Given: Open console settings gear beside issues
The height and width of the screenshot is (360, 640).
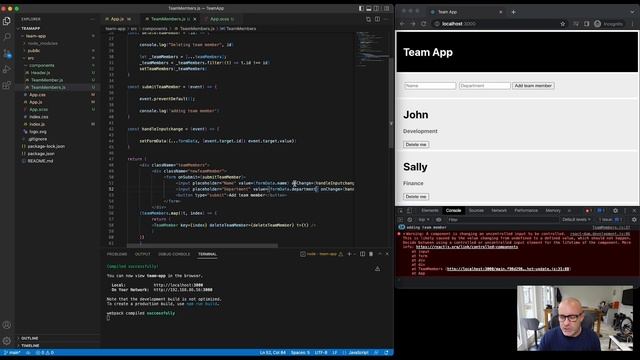Looking at the screenshot, I should tap(634, 220).
